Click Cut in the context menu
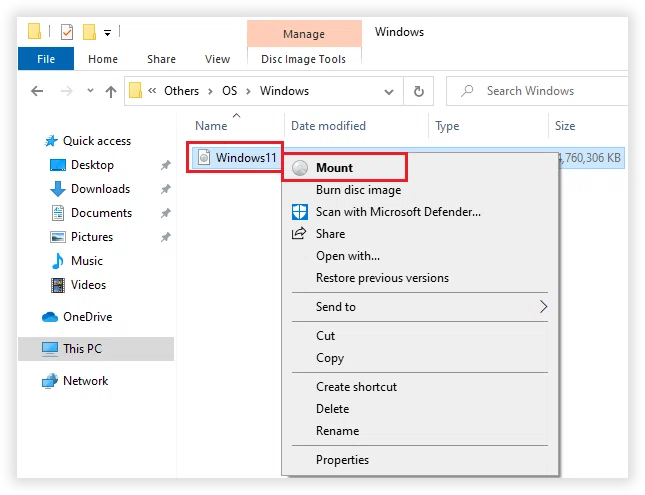The image size is (645, 495). pyautogui.click(x=420, y=335)
